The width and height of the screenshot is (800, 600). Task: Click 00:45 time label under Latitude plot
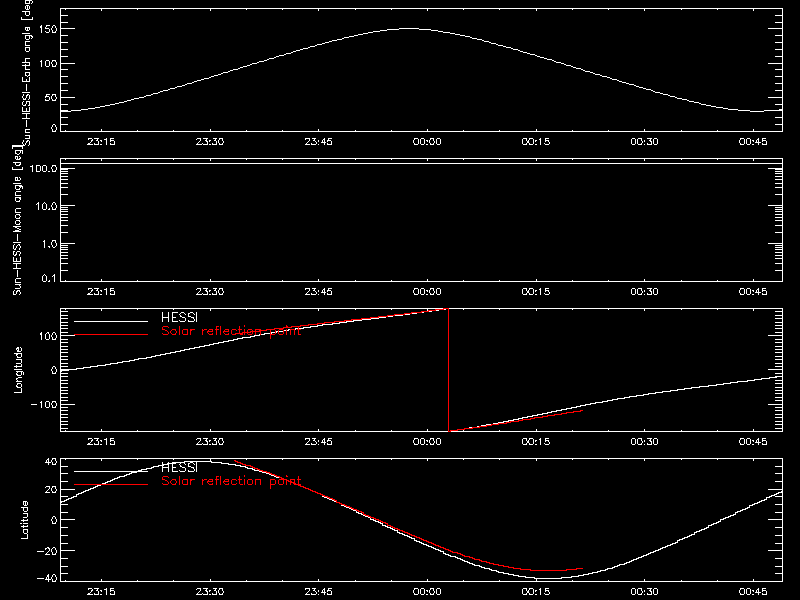coord(753,592)
